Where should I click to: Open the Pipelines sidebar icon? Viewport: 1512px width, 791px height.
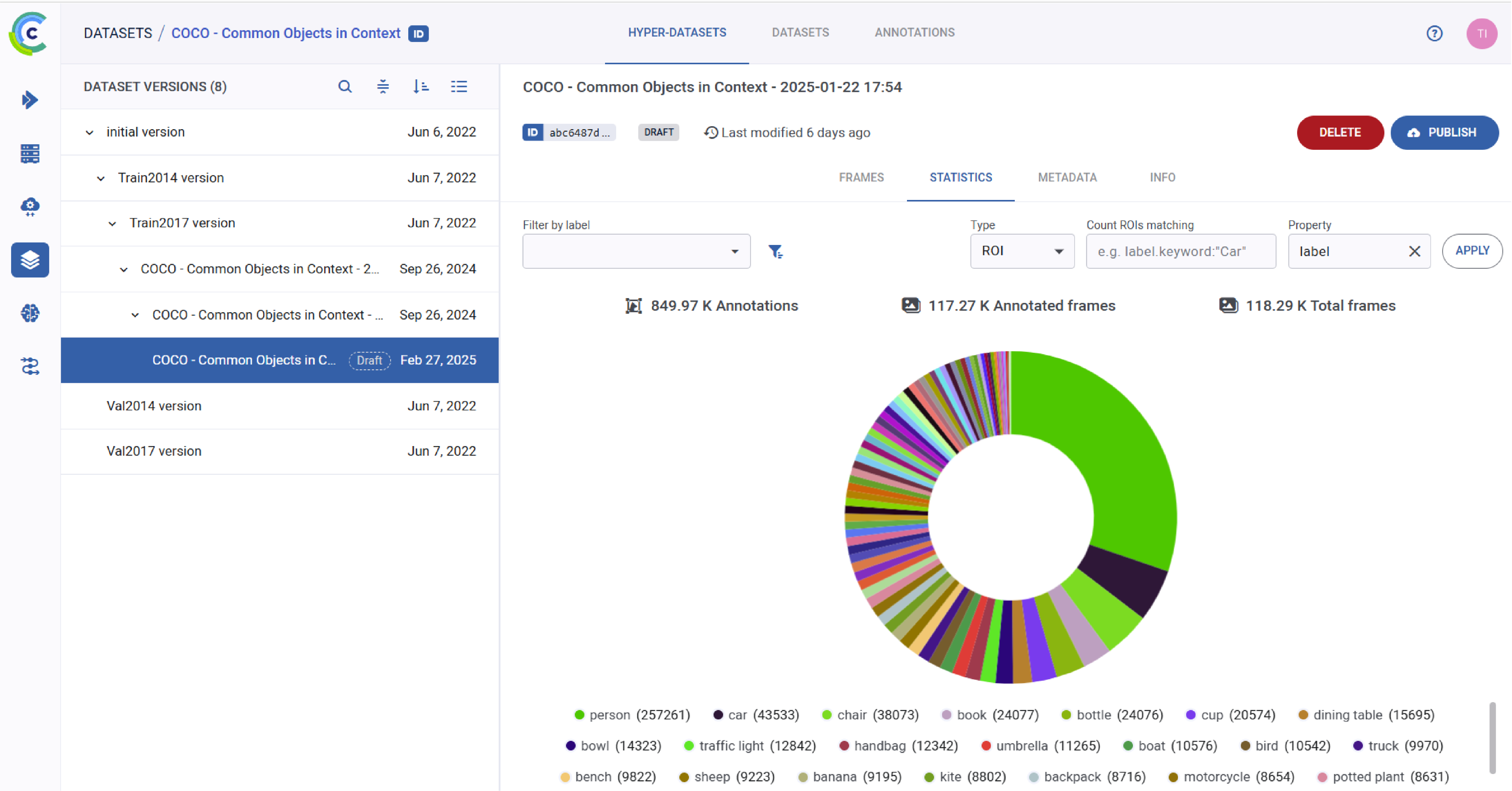30,366
